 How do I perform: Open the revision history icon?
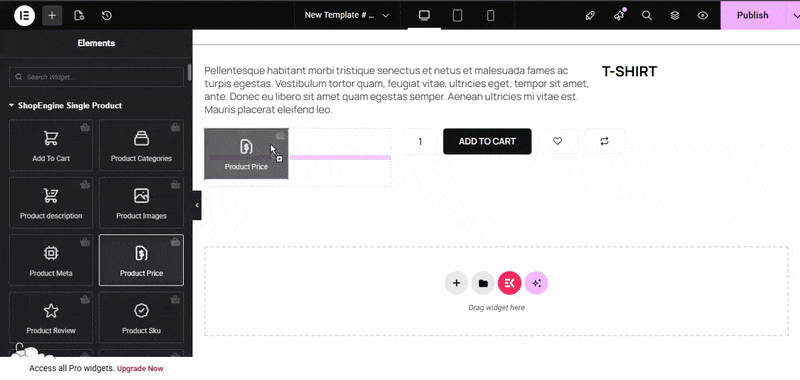(x=107, y=15)
